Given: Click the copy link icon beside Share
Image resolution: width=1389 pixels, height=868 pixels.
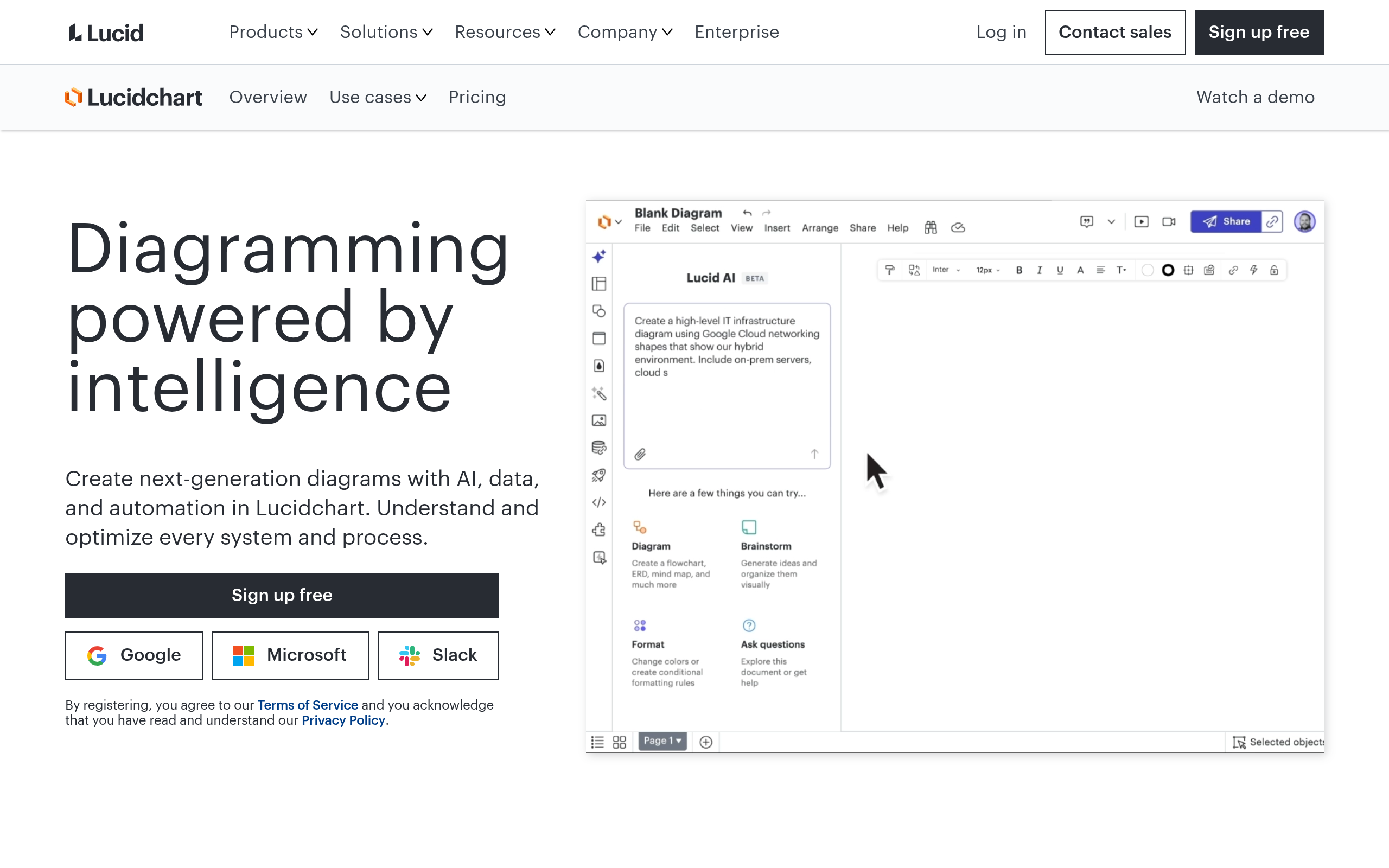Looking at the screenshot, I should 1272,221.
